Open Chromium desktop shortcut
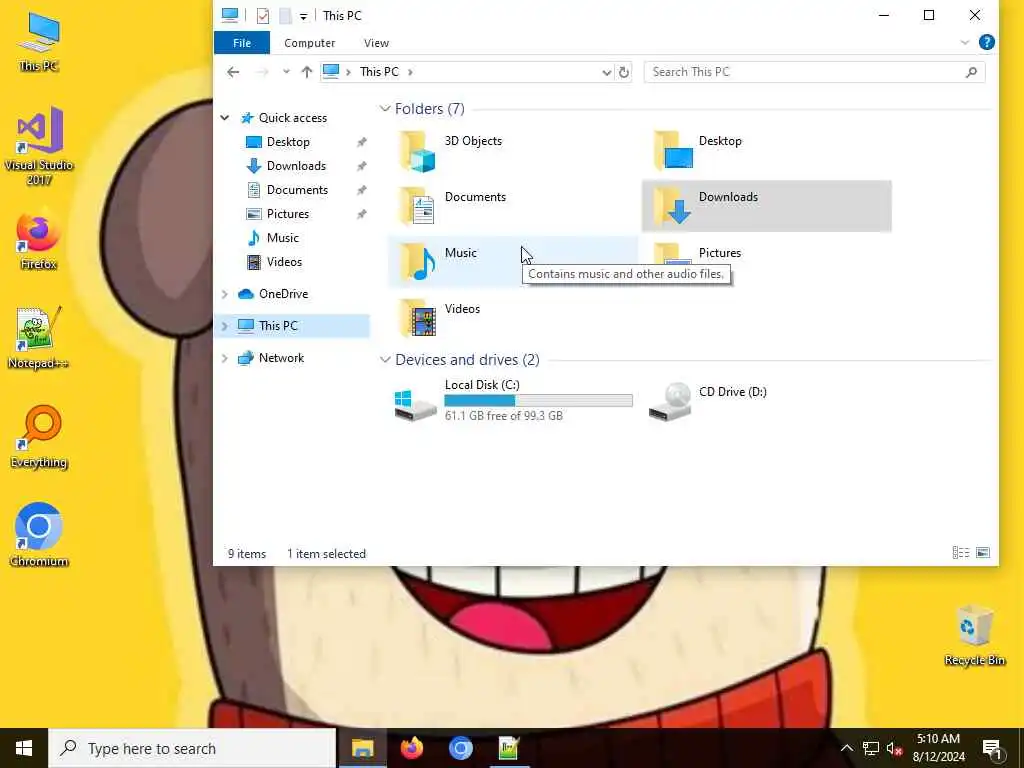Image resolution: width=1024 pixels, height=768 pixels. [39, 534]
